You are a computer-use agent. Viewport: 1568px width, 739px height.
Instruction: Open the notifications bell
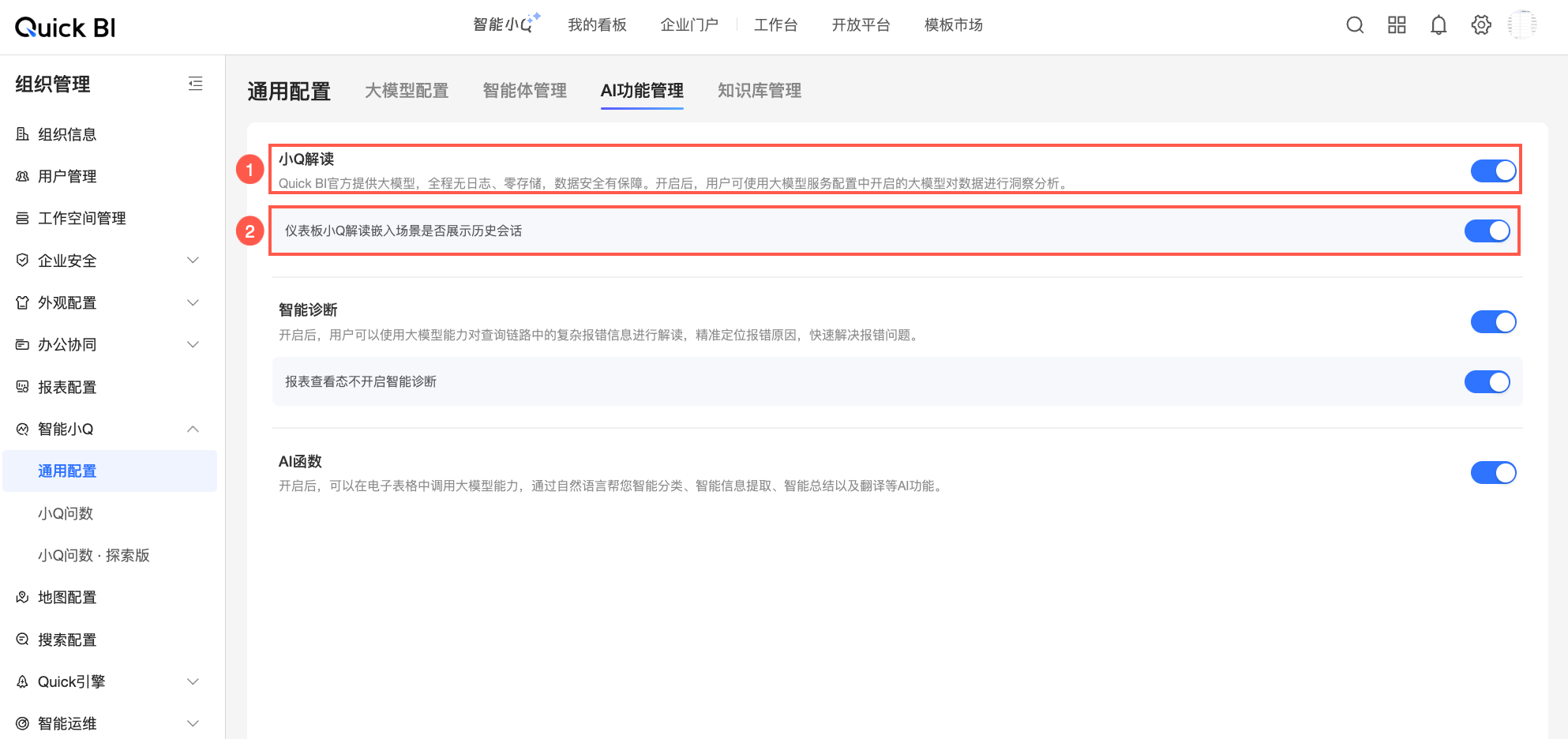1439,25
